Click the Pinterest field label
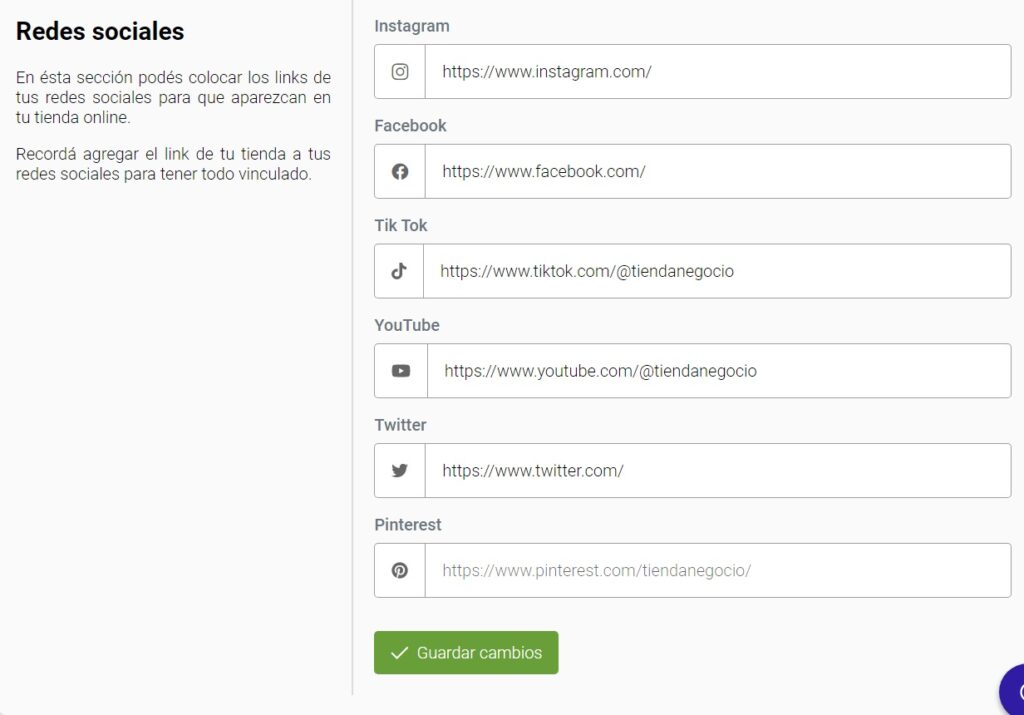Screen dimensions: 1024x715 pyautogui.click(x=408, y=524)
